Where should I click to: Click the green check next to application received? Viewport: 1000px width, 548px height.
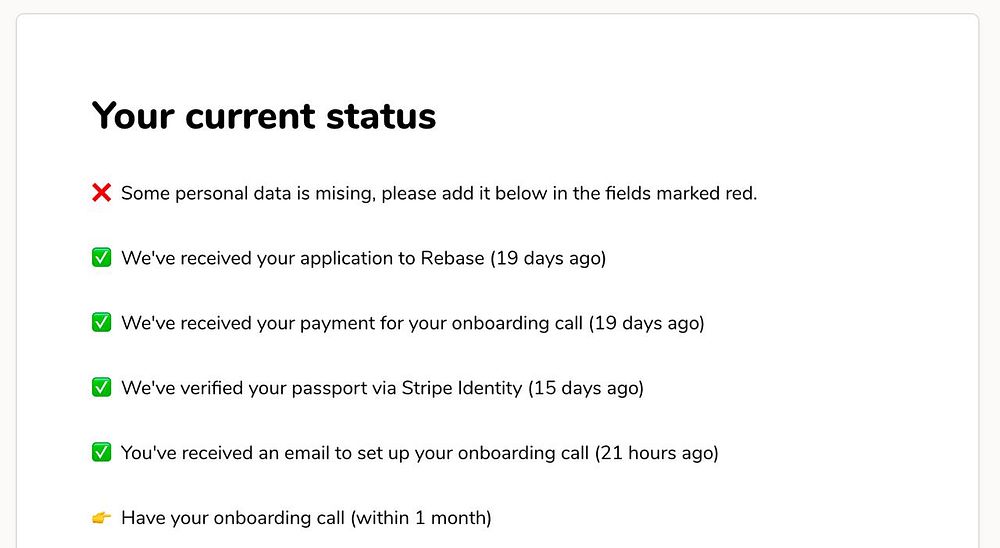[x=101, y=258]
